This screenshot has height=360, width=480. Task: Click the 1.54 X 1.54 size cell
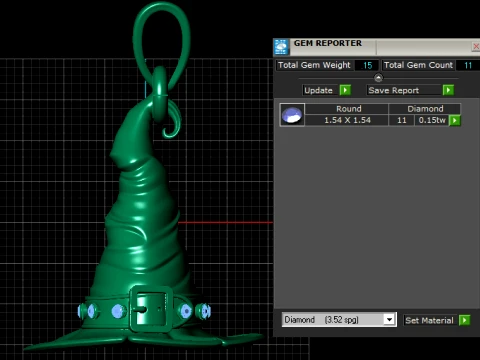(347, 120)
